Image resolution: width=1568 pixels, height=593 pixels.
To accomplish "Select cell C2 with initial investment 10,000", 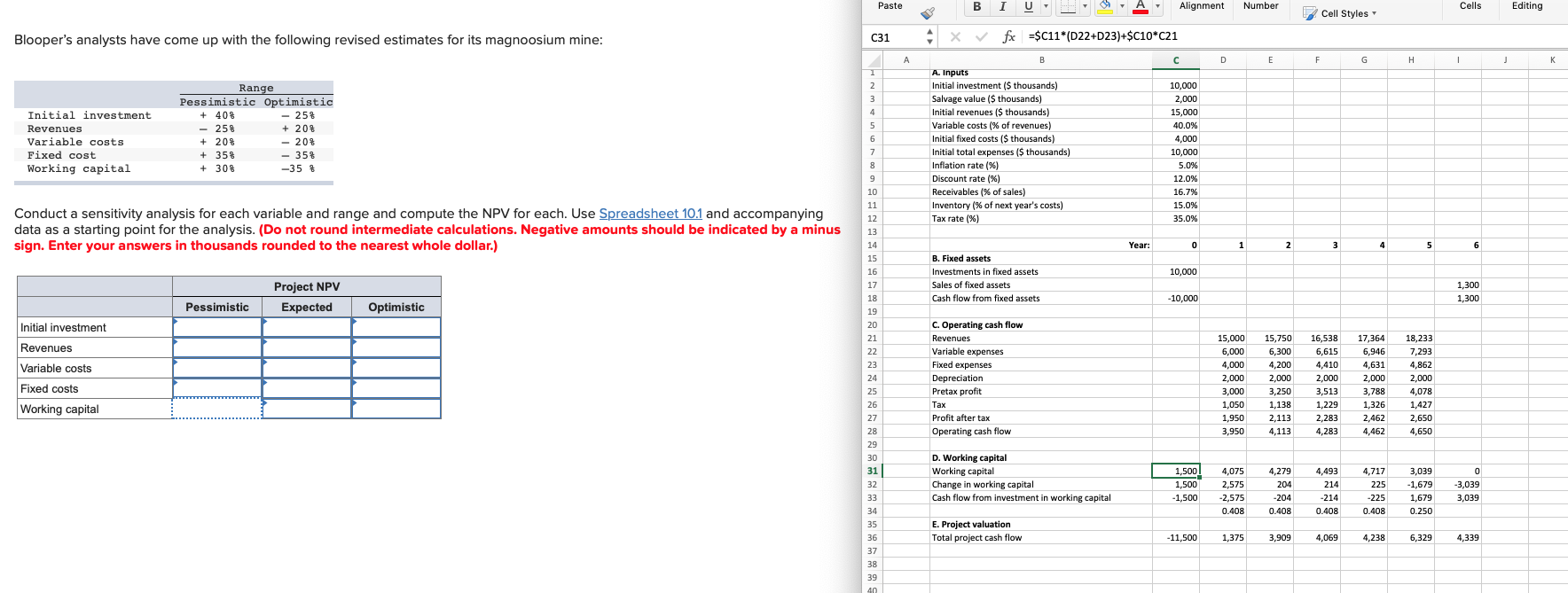I will point(1176,85).
